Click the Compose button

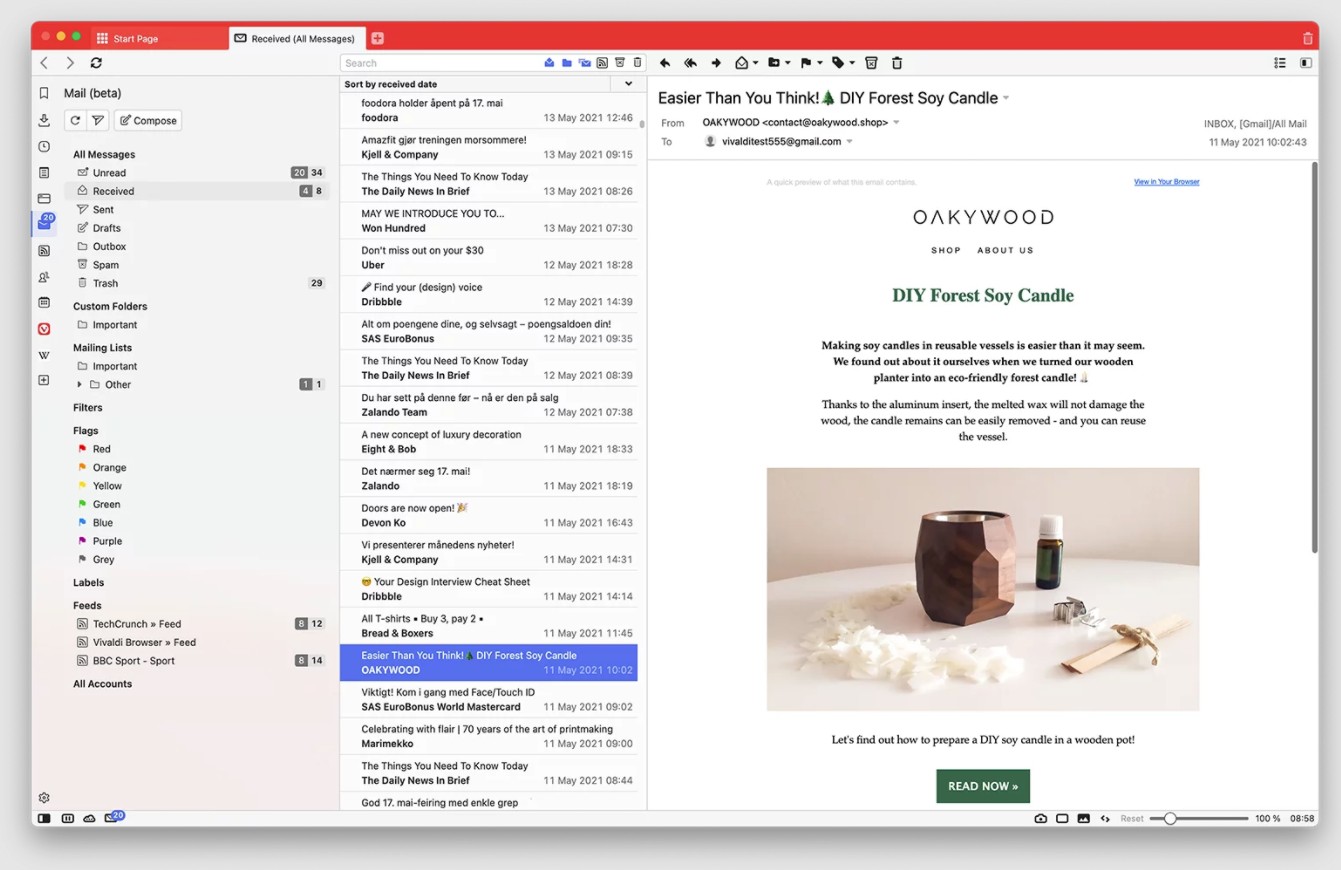coord(148,120)
